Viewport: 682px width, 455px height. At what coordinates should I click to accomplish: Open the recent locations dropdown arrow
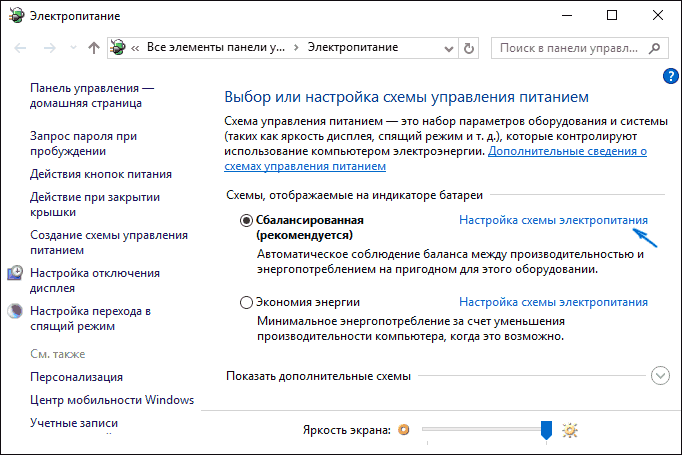[74, 47]
